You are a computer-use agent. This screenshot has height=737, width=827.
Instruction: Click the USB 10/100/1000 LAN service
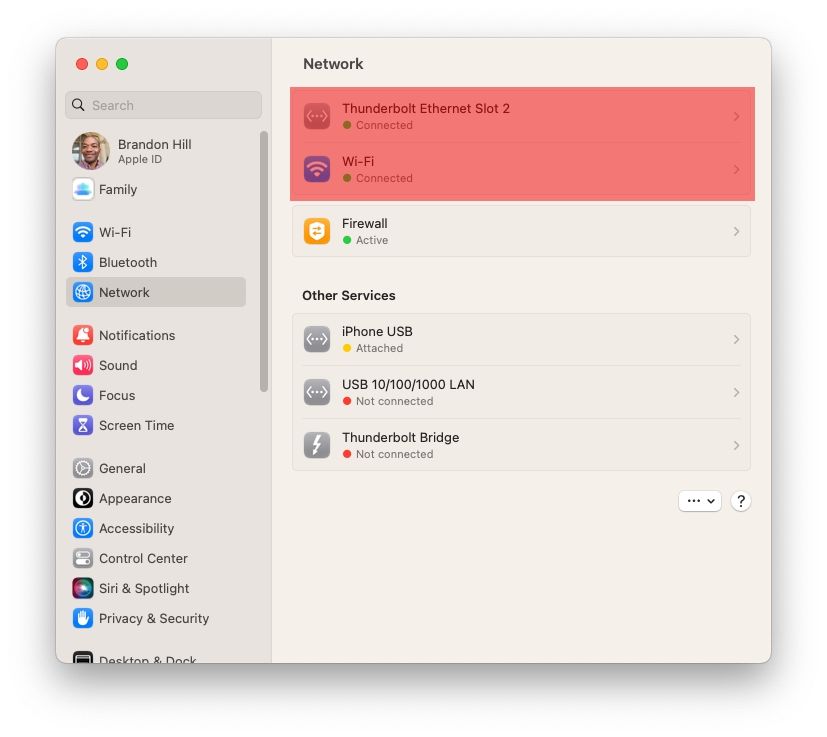click(x=520, y=391)
